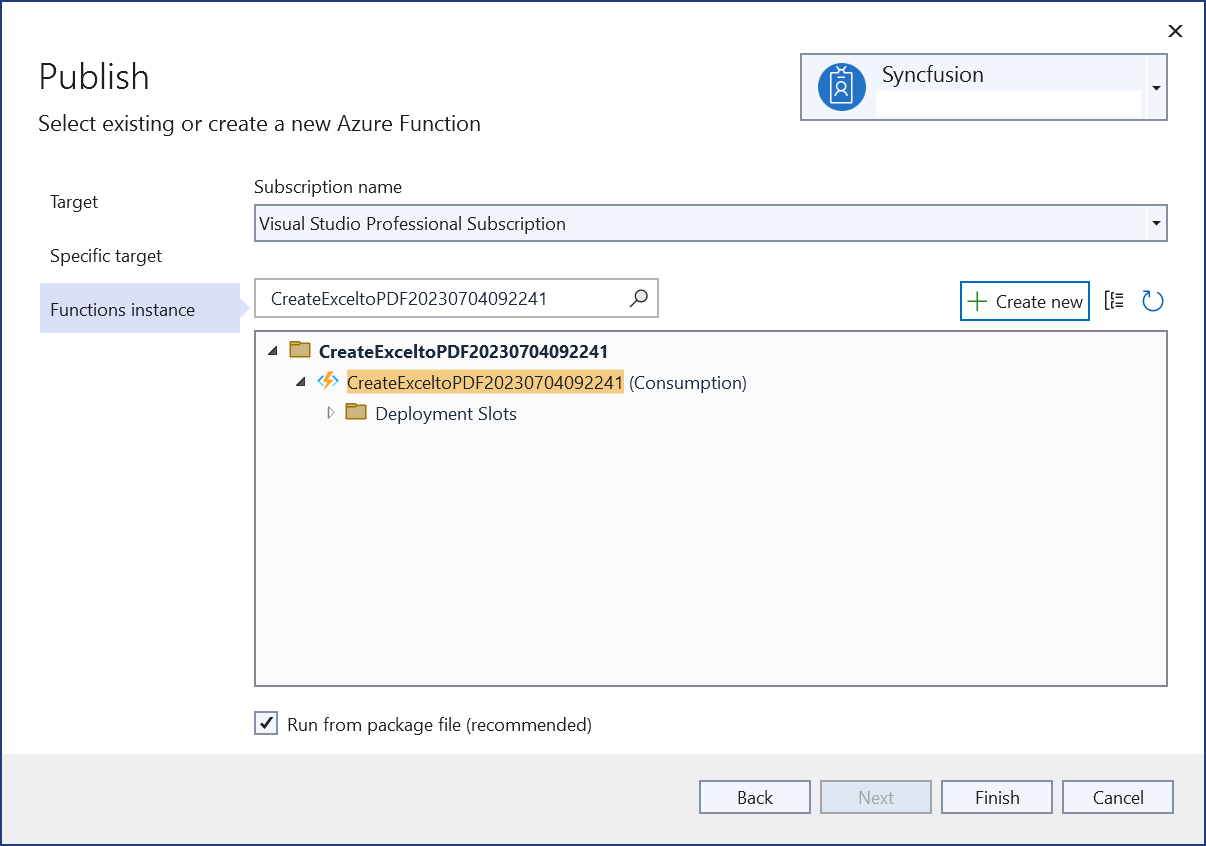The width and height of the screenshot is (1206, 846).
Task: Expand the Deployment Slots node
Action: [x=332, y=413]
